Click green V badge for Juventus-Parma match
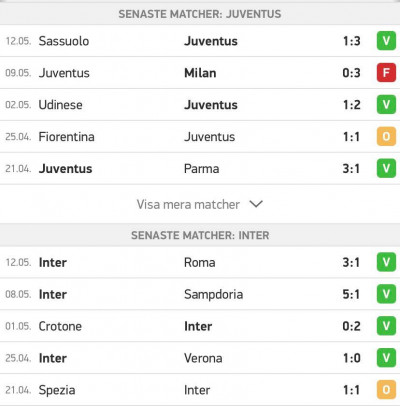The height and width of the screenshot is (406, 400). point(386,168)
